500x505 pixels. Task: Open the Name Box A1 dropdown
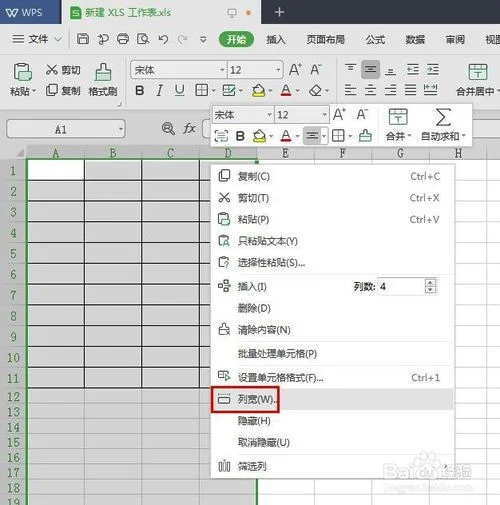point(121,129)
